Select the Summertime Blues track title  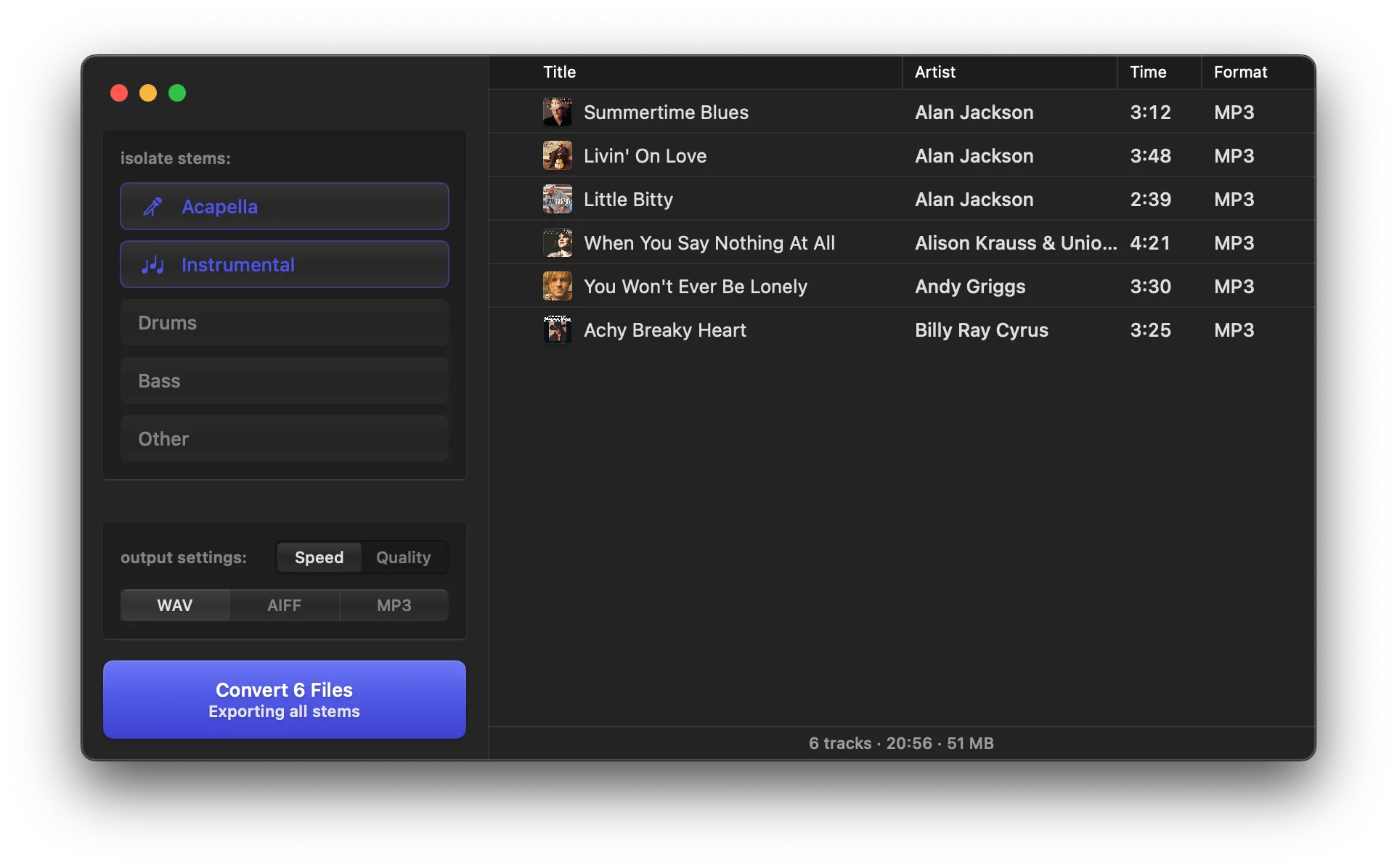click(666, 112)
